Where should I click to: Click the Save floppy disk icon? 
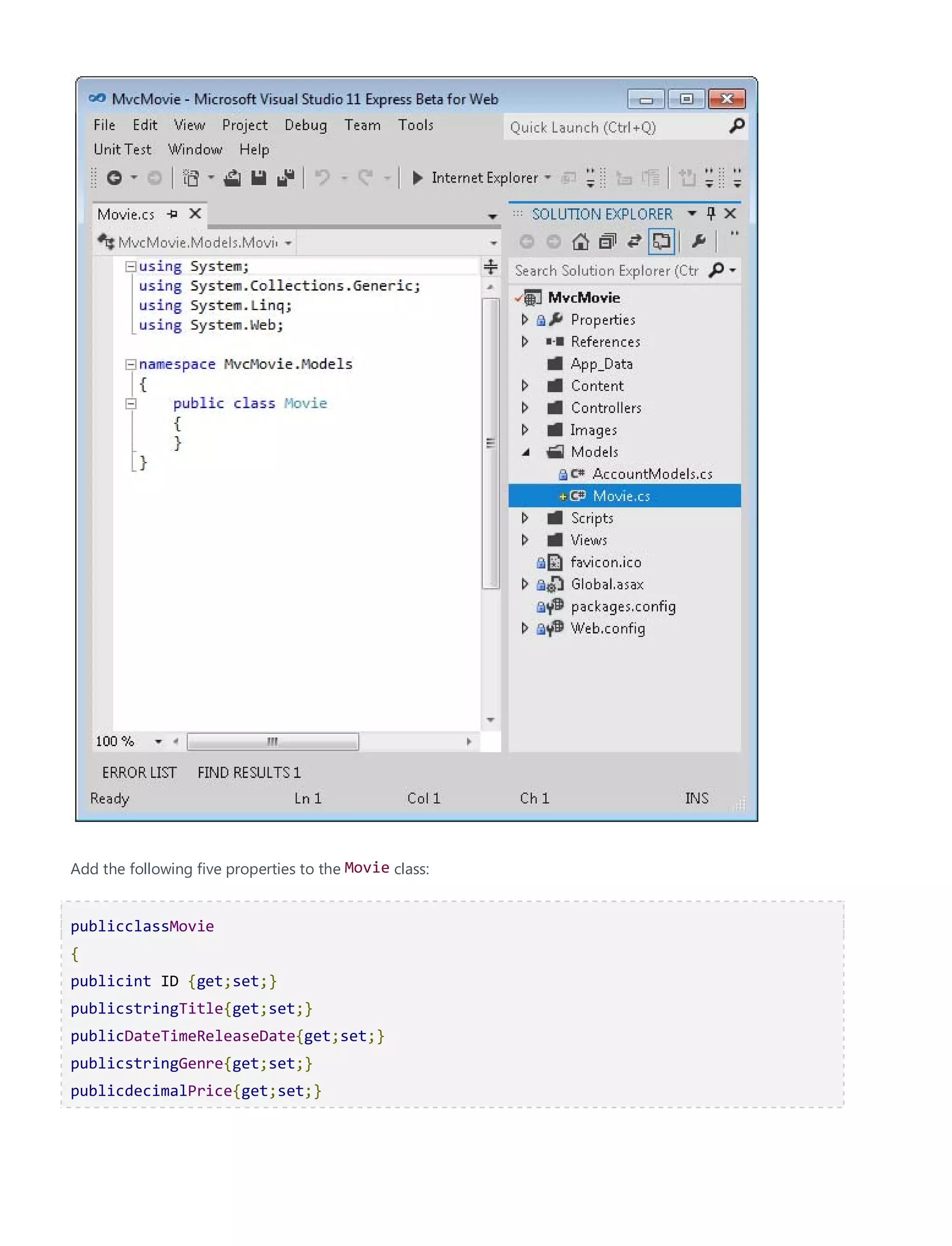259,179
